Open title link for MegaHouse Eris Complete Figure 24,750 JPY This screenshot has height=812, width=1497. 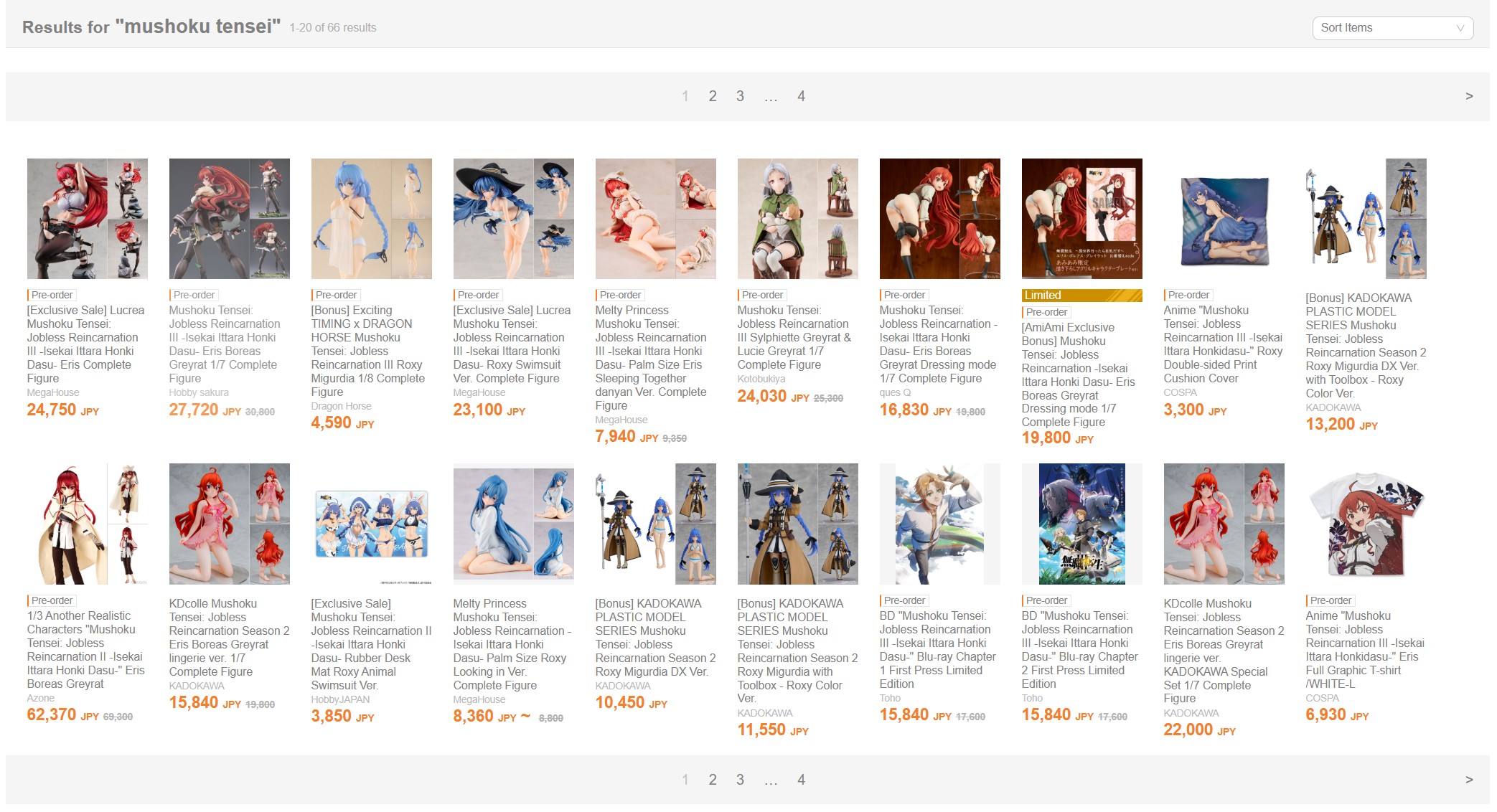pyautogui.click(x=86, y=344)
